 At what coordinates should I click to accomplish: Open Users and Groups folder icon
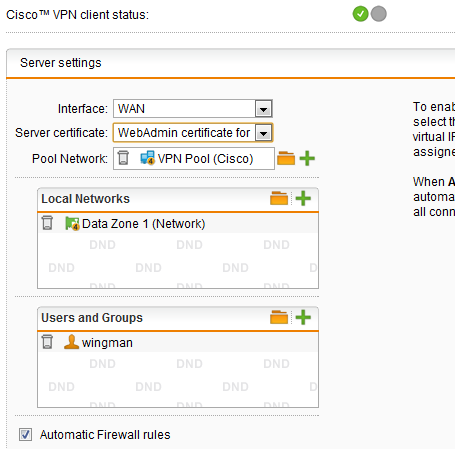coord(279,317)
